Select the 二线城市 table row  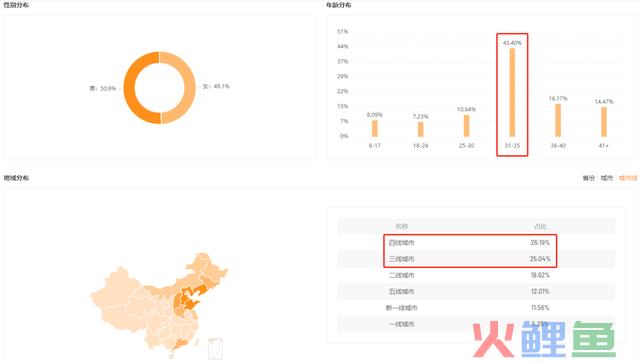tap(476, 275)
